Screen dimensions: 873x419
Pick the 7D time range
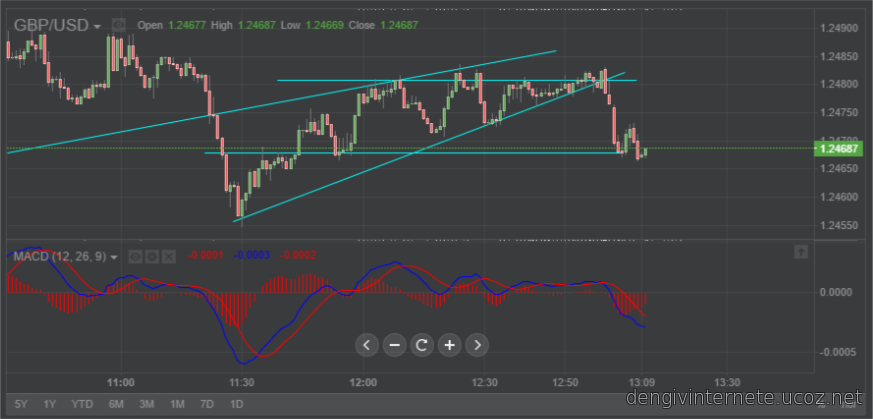[x=206, y=404]
